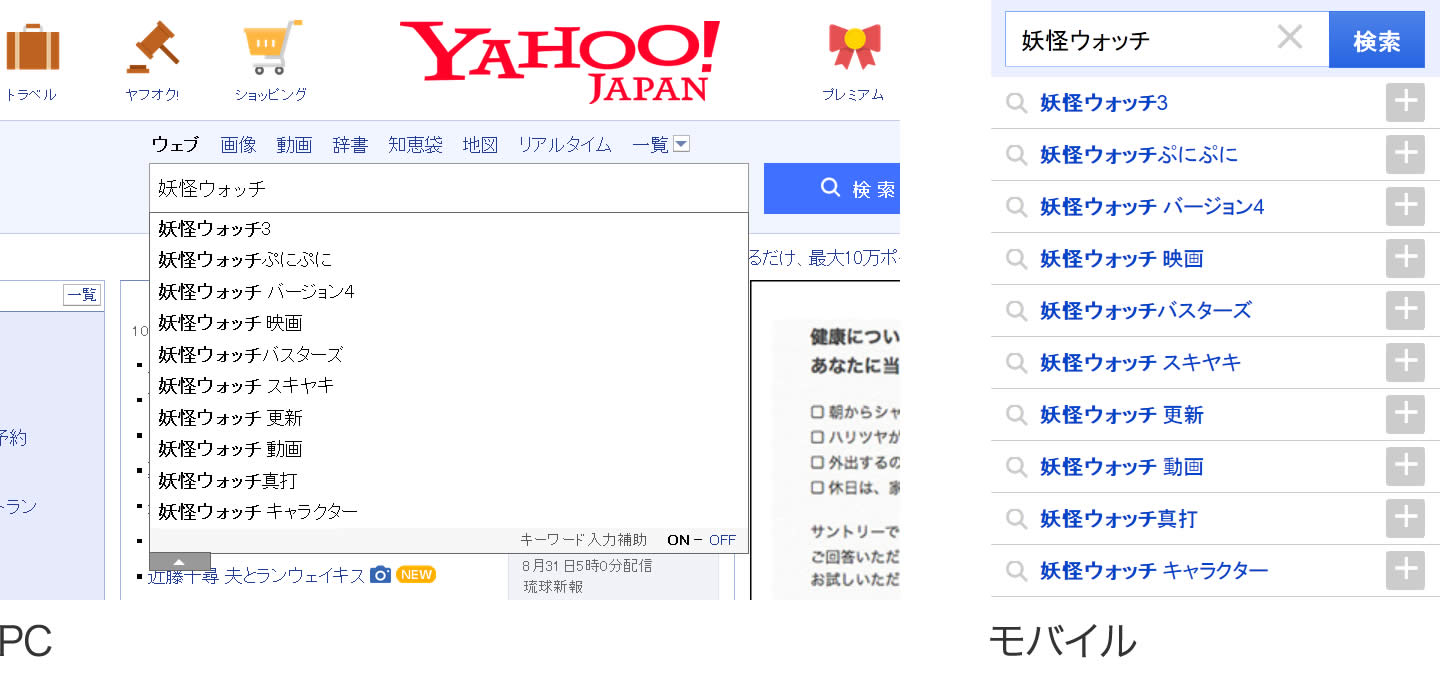Viewport: 1440px width, 680px height.
Task: Tap mobile suggestion 妖怪ウォッチ 更新
Action: pos(1122,415)
